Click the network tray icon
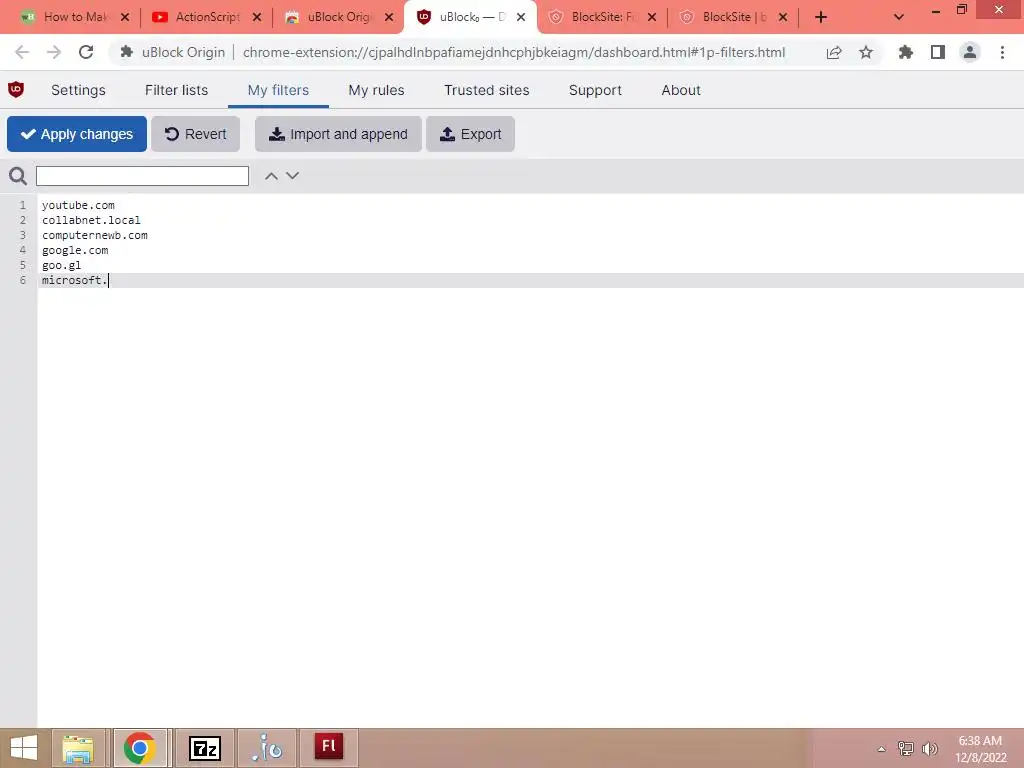Screen dimensions: 1024x768 click(906, 749)
